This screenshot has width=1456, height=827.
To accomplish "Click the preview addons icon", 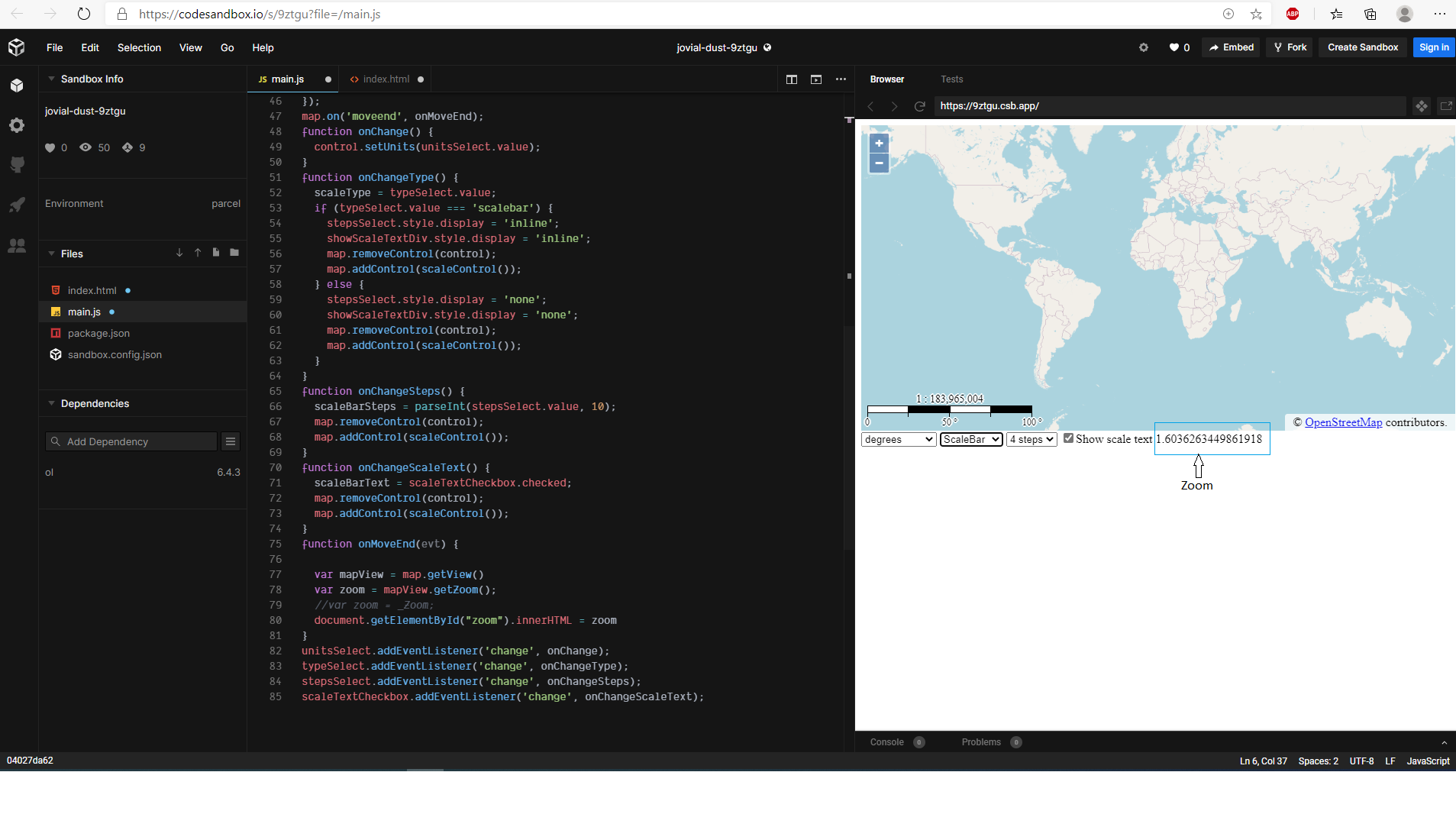I will point(1422,106).
